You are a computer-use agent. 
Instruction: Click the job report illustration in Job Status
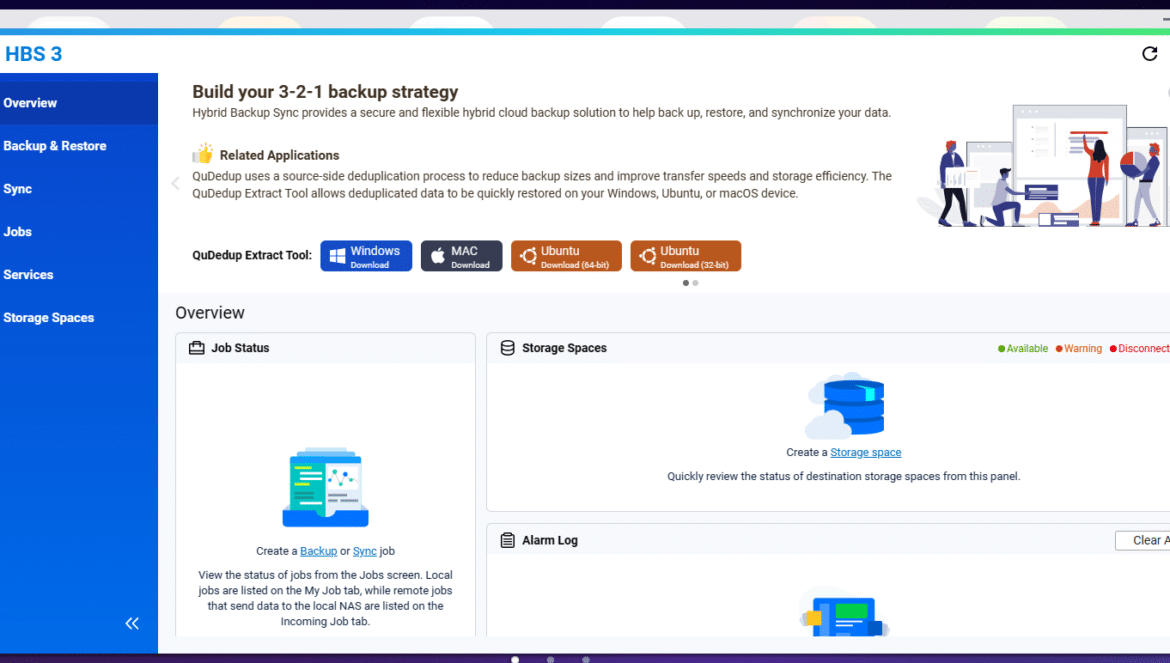tap(325, 488)
